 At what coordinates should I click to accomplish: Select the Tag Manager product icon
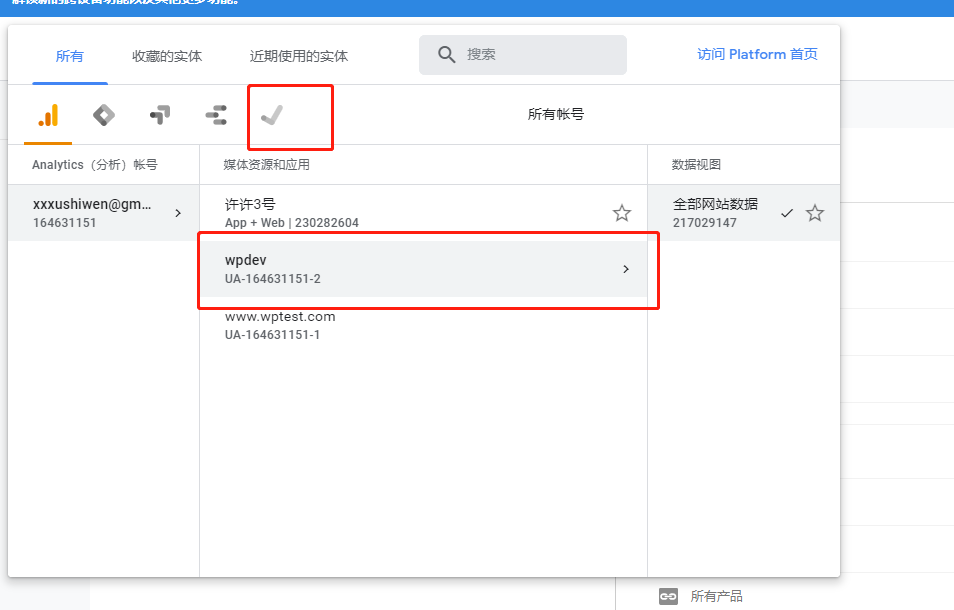104,115
